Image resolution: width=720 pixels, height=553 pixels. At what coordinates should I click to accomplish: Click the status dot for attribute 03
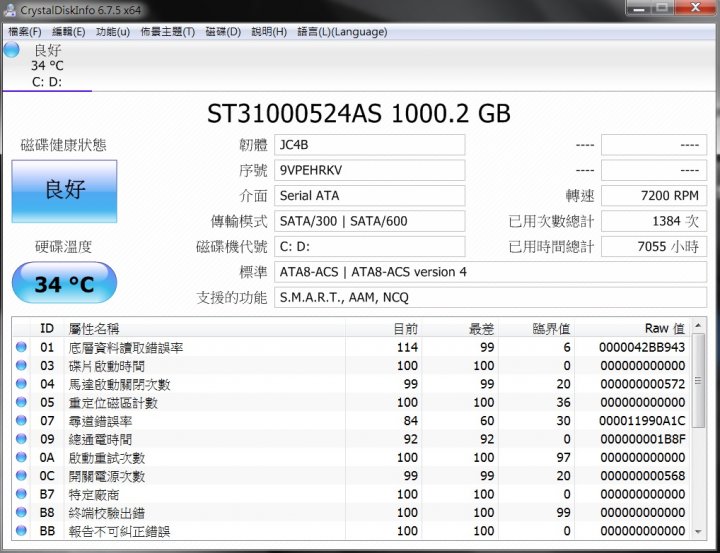[21, 365]
